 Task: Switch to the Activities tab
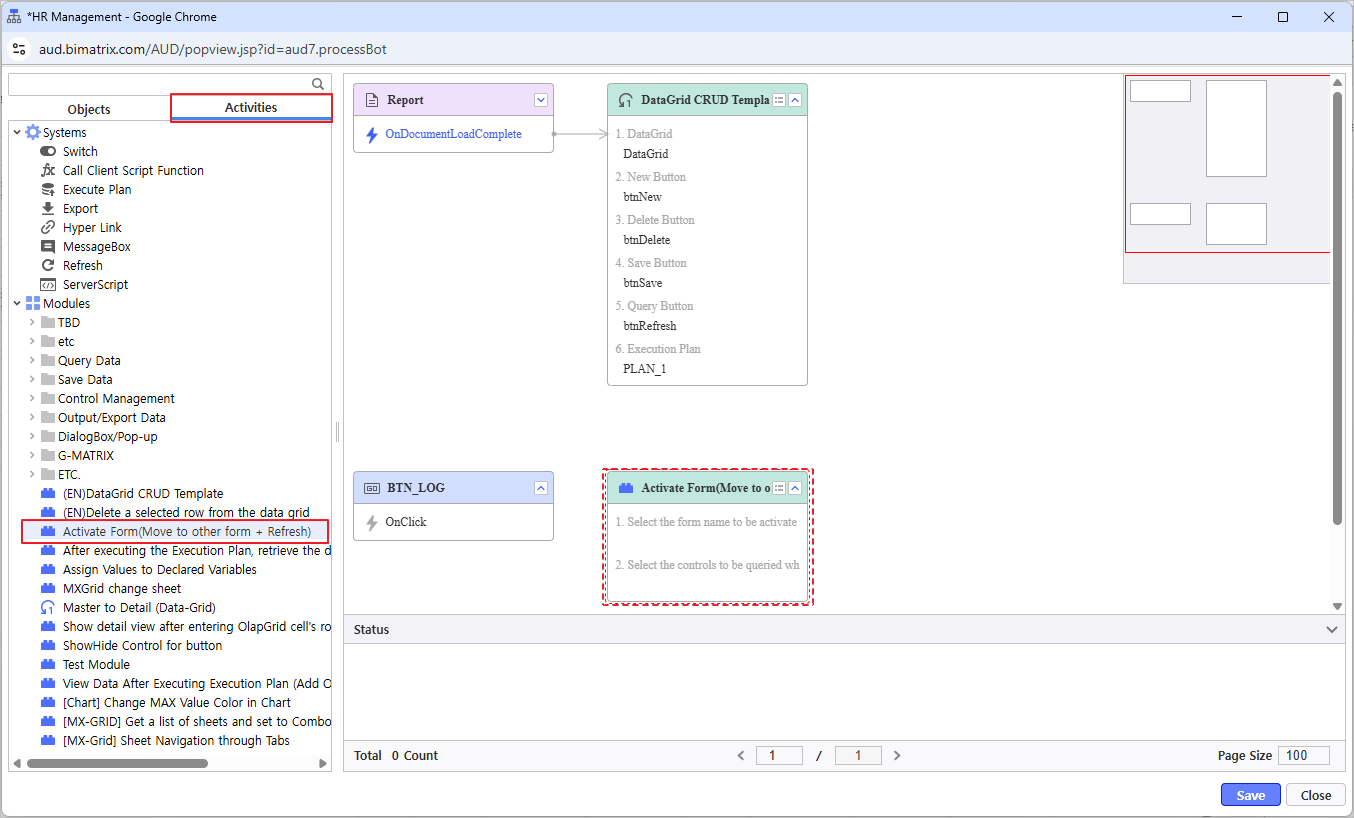(251, 108)
